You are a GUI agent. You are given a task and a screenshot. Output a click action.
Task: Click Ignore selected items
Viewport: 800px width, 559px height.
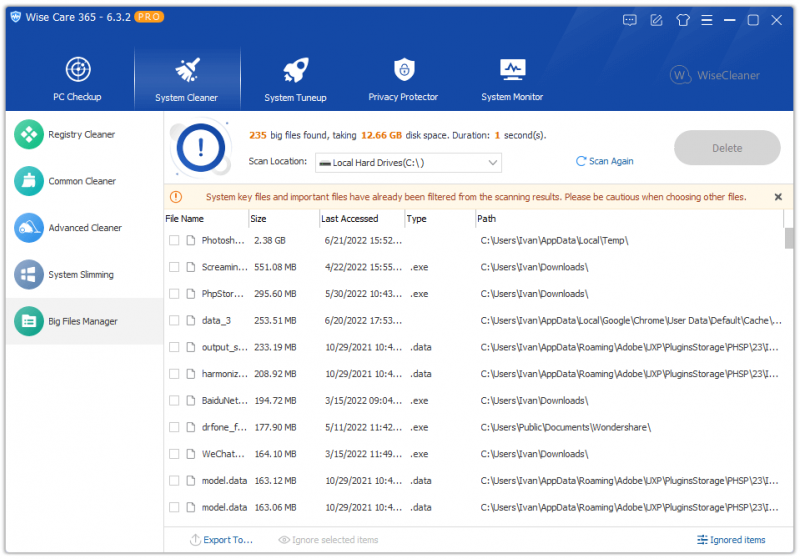(x=328, y=540)
